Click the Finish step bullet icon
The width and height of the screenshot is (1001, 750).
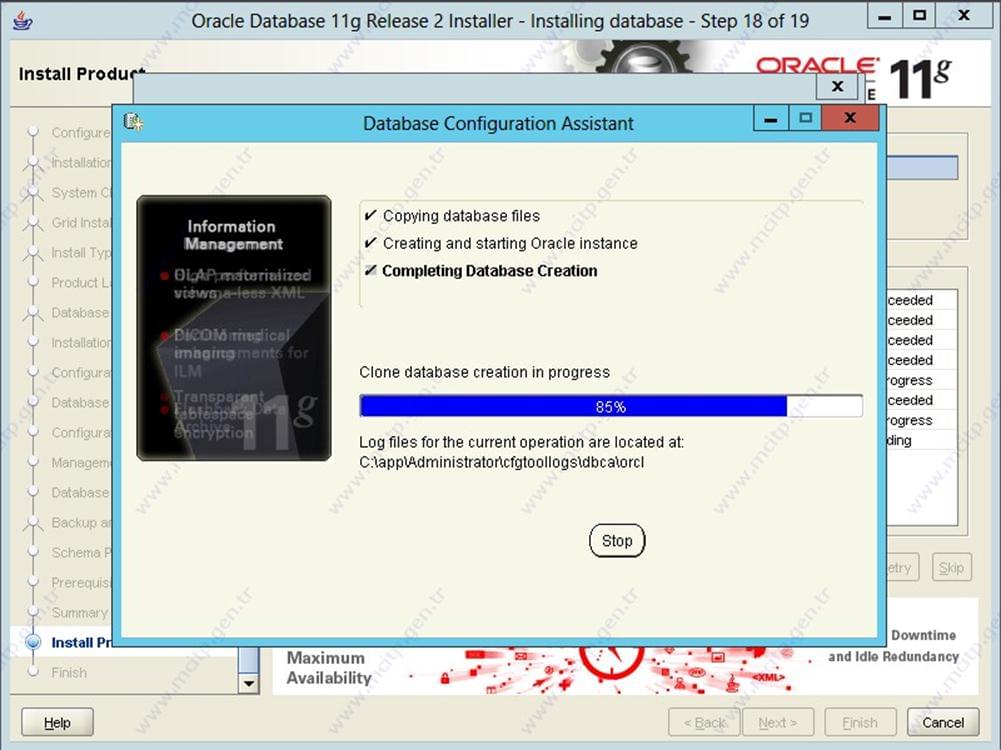(33, 672)
